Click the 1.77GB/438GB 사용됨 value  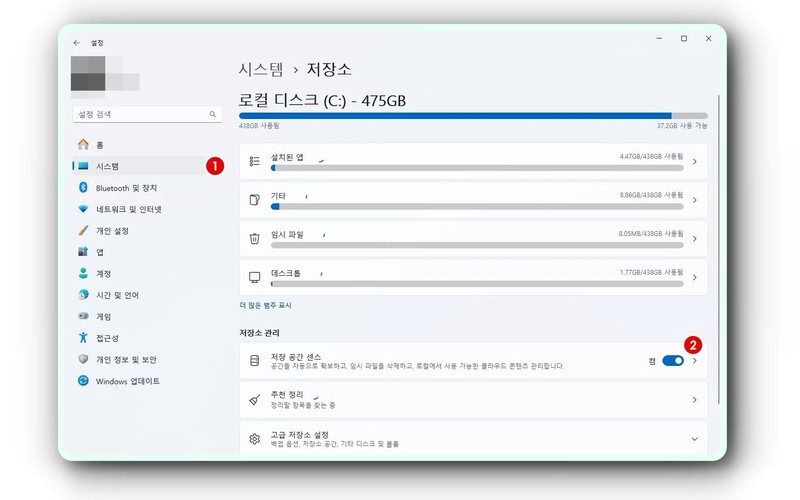651,272
